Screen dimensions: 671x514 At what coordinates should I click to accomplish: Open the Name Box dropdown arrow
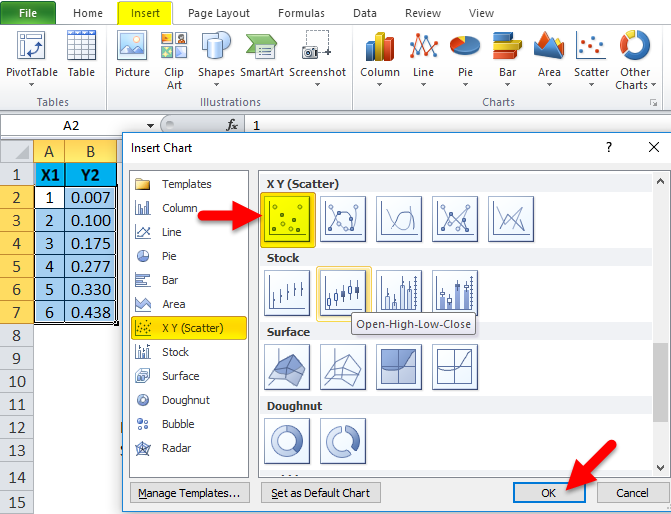coord(150,126)
